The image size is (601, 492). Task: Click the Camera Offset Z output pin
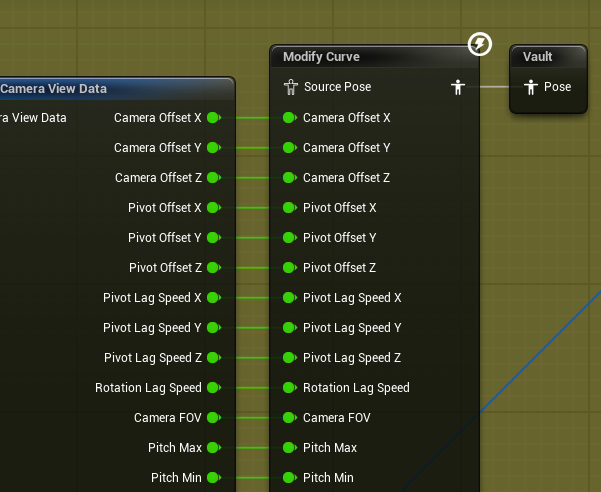tap(214, 177)
